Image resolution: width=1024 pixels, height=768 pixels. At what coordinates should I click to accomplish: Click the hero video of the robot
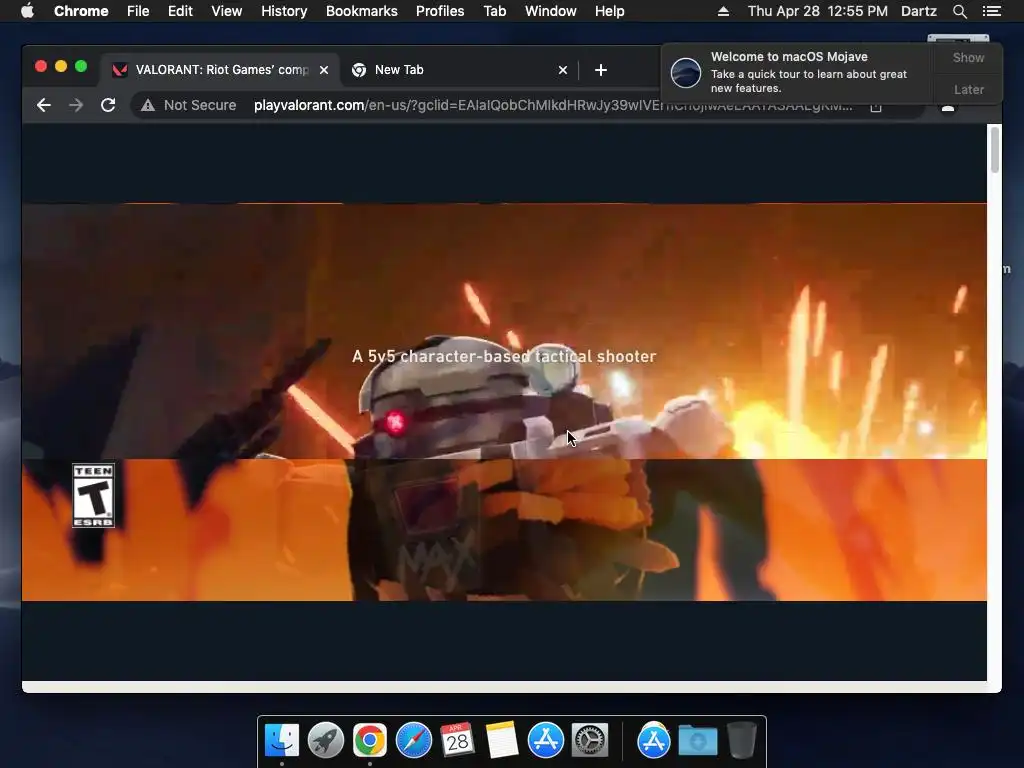(504, 402)
